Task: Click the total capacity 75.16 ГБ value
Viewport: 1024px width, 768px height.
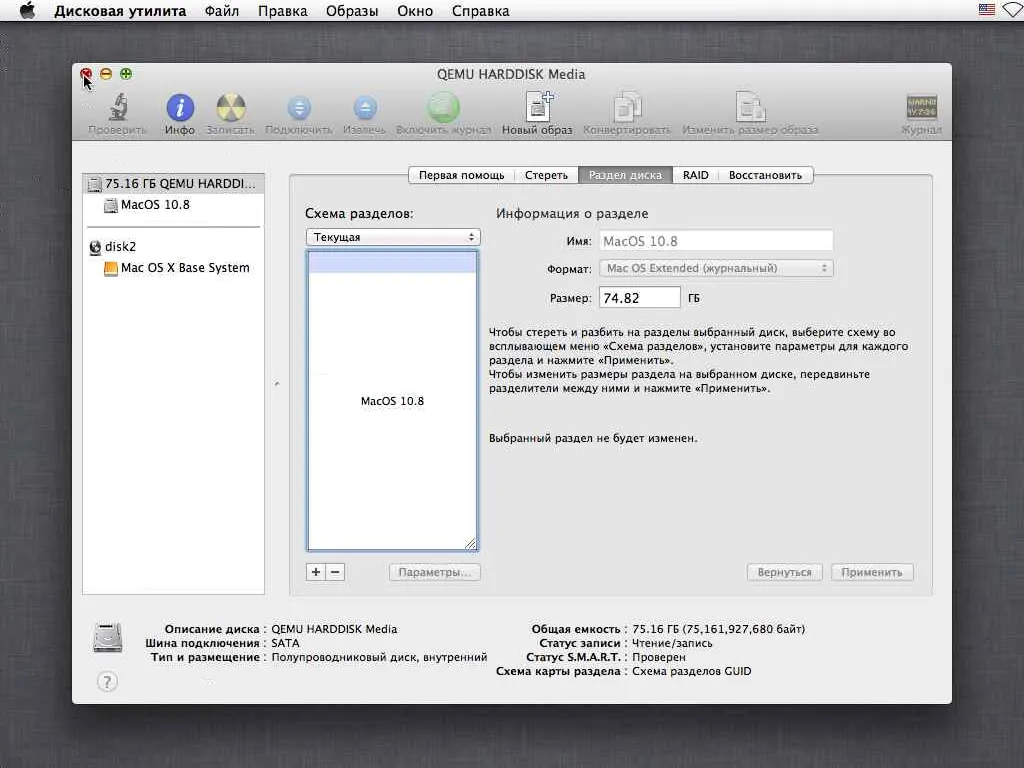Action: click(718, 629)
